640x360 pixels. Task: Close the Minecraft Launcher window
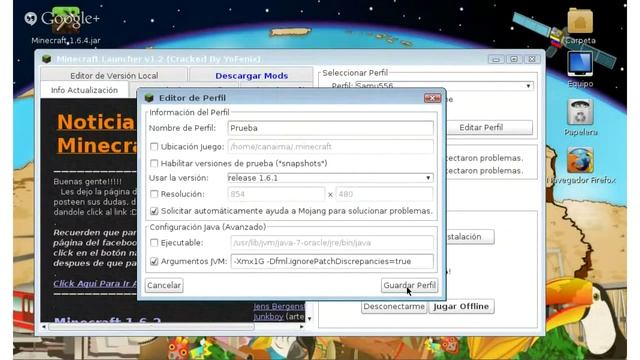click(532, 59)
